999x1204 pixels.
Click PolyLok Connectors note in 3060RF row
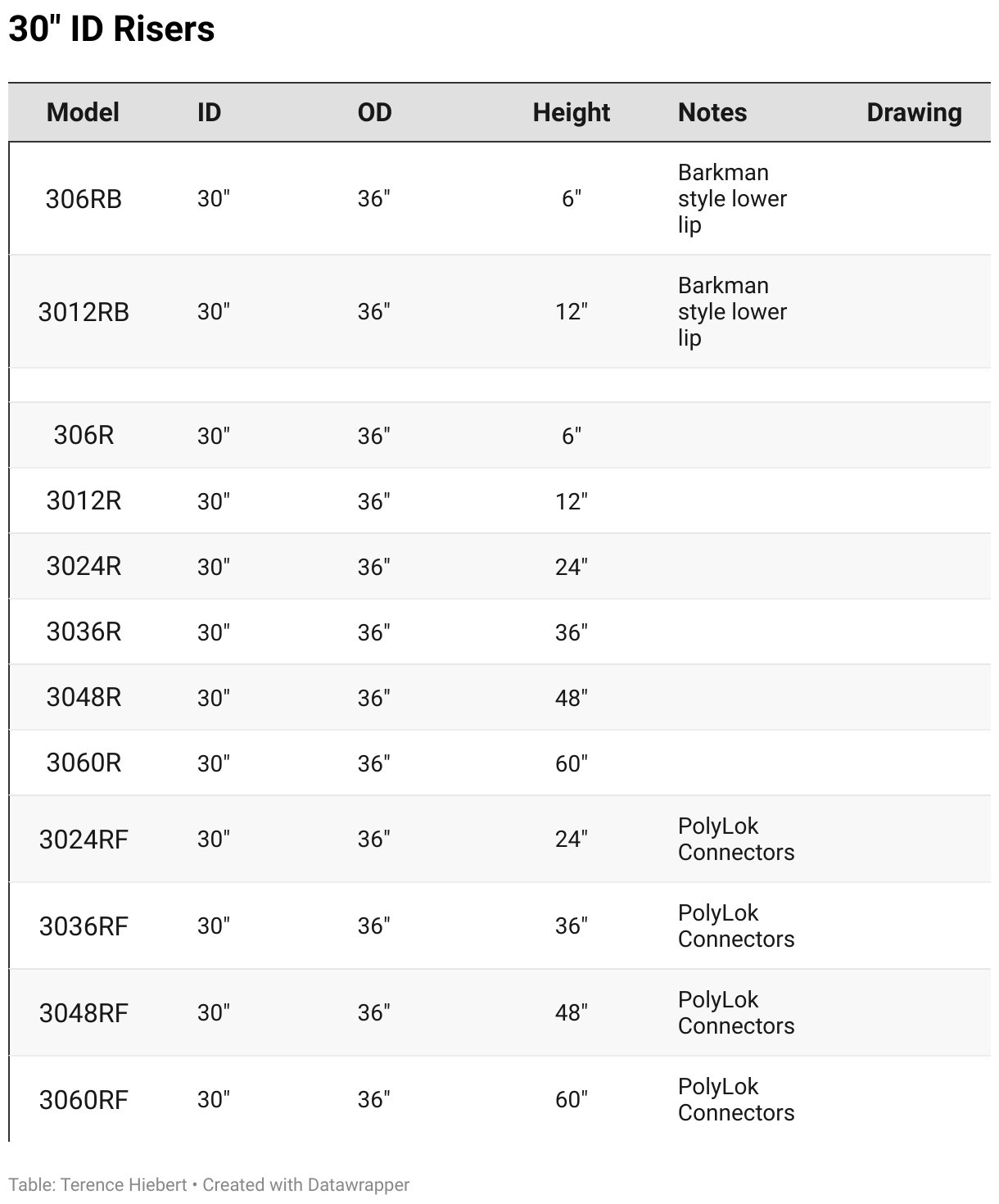point(735,1099)
